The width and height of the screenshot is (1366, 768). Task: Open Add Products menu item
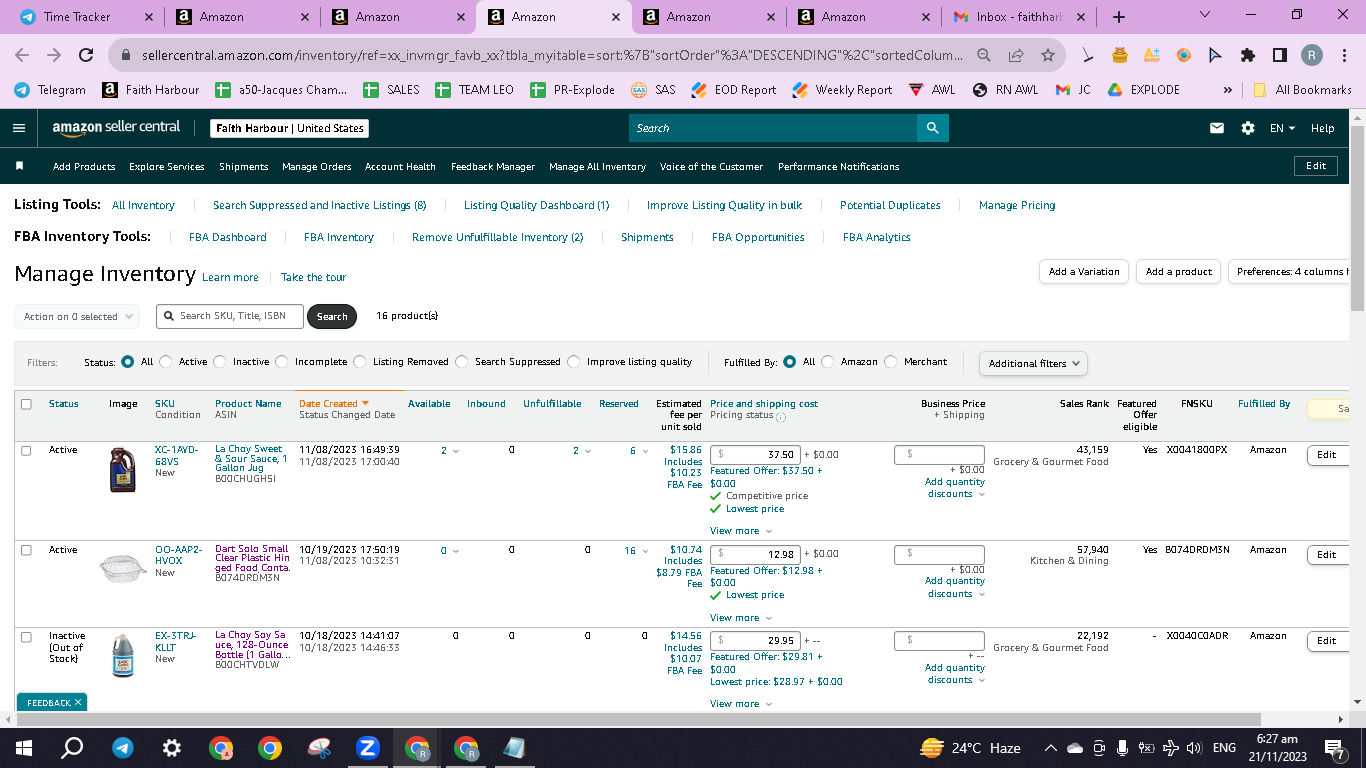click(84, 166)
